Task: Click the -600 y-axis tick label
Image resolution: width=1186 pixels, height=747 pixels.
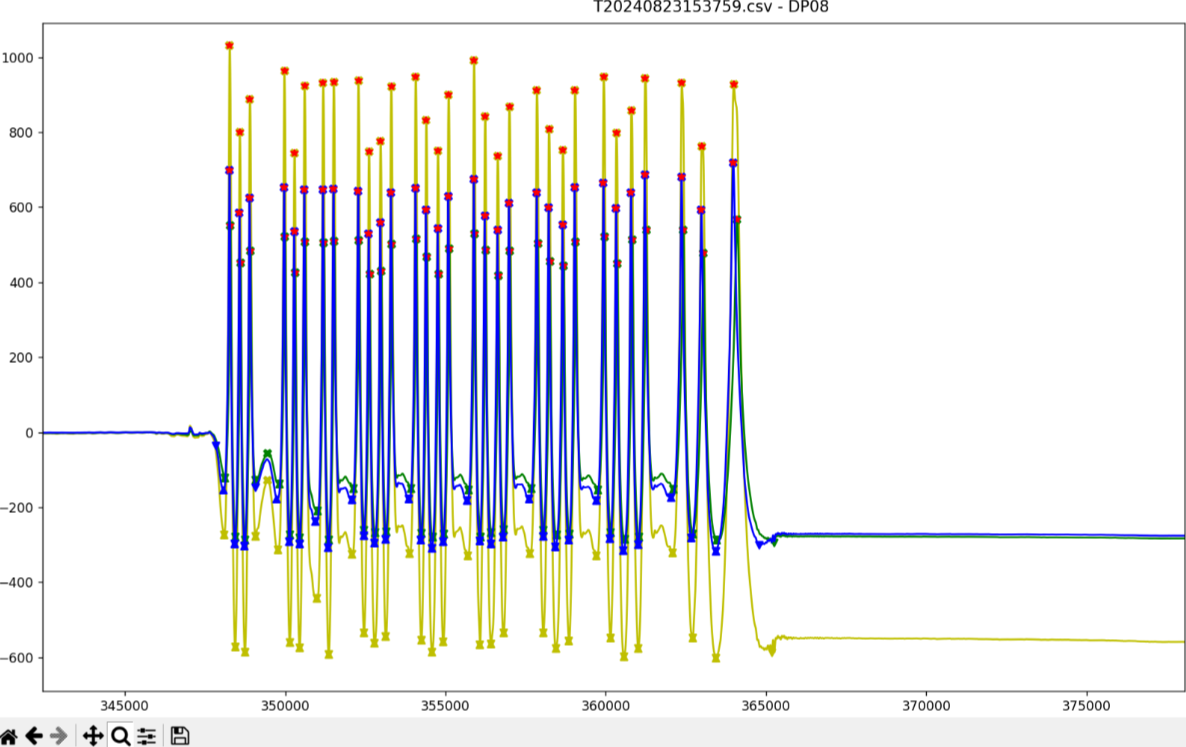Action: tap(21, 659)
